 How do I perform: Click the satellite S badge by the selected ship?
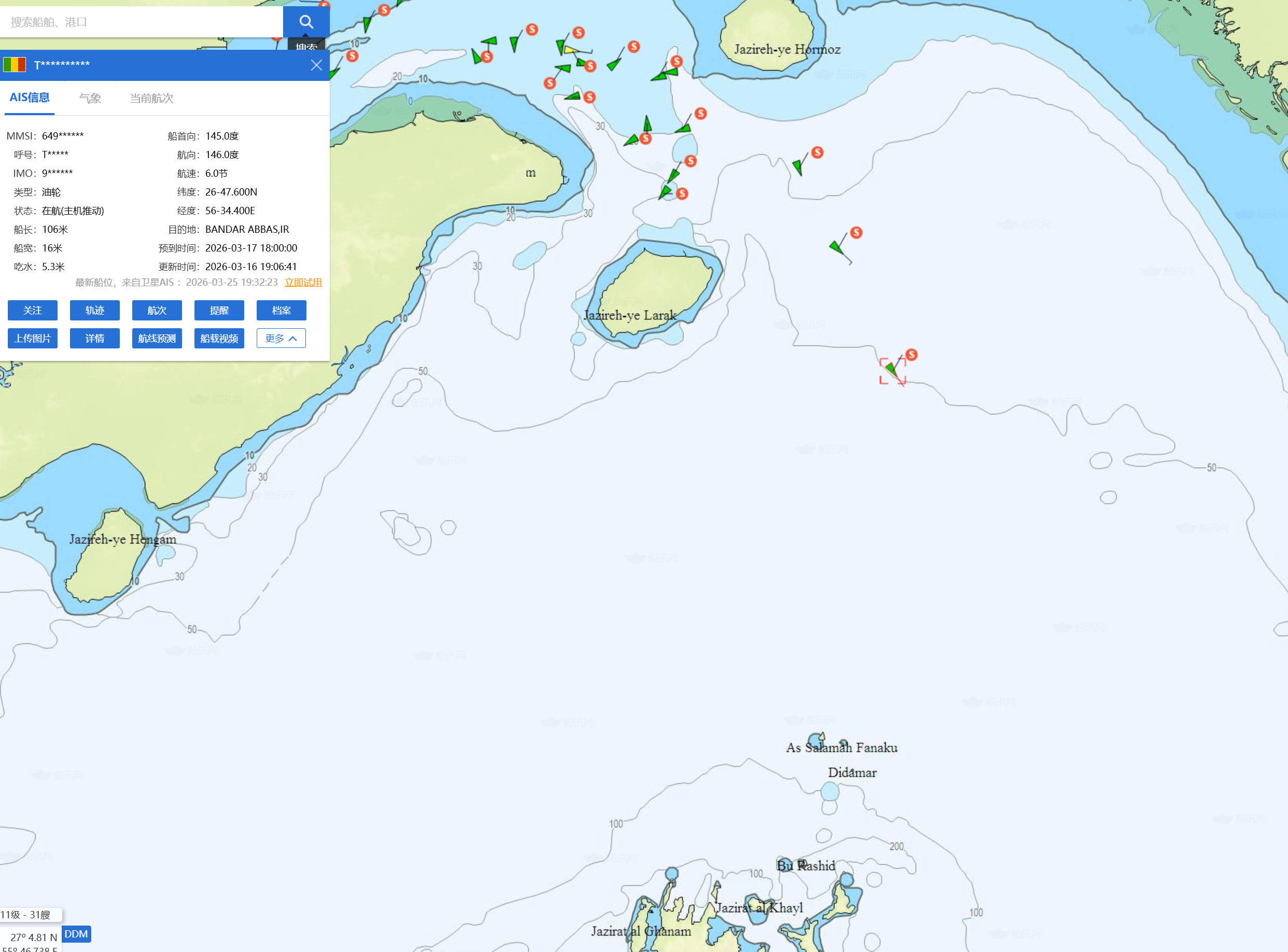pos(911,354)
